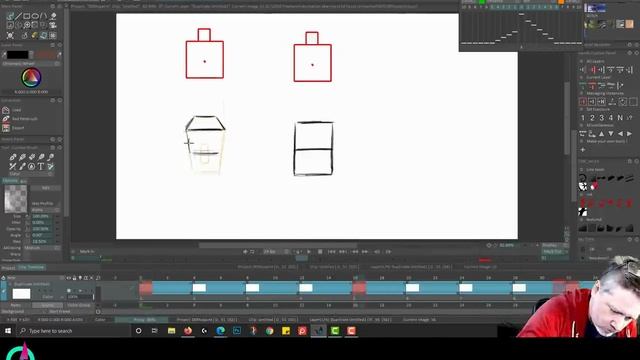This screenshot has height=360, width=640.
Task: Select the Text tool marked T
Action: point(41,166)
